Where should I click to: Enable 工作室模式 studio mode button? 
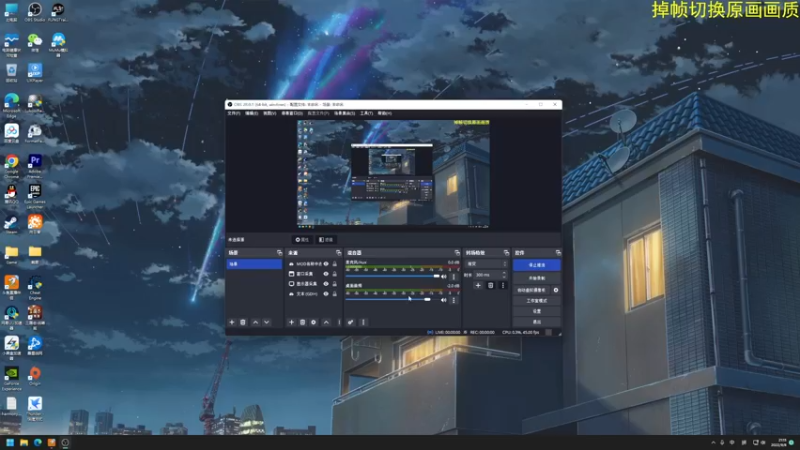[537, 301]
